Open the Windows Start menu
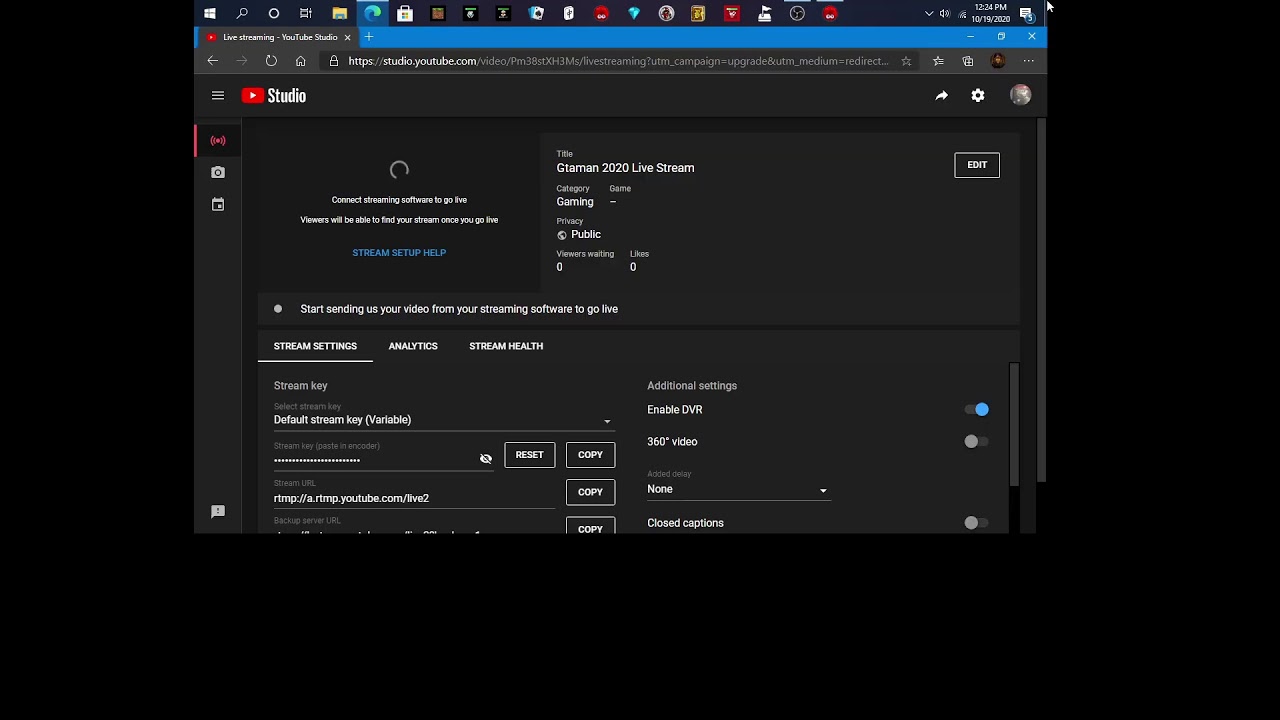The image size is (1280, 720). pos(210,13)
